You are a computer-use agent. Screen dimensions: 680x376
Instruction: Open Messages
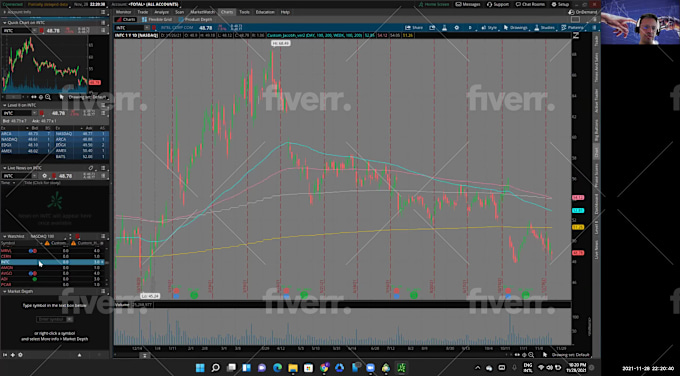pyautogui.click(x=468, y=4)
